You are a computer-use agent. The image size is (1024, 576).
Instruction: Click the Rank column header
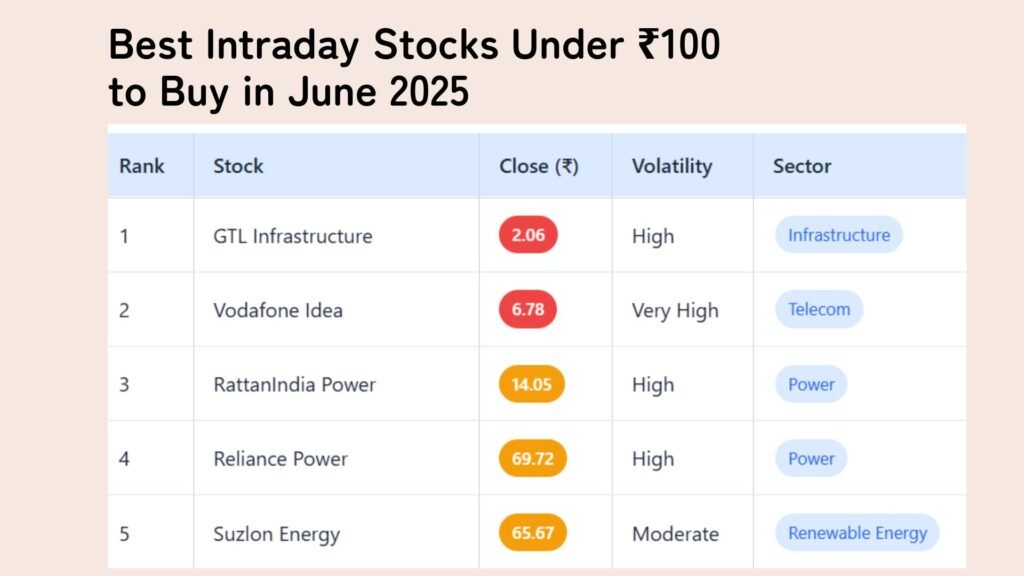pyautogui.click(x=142, y=166)
